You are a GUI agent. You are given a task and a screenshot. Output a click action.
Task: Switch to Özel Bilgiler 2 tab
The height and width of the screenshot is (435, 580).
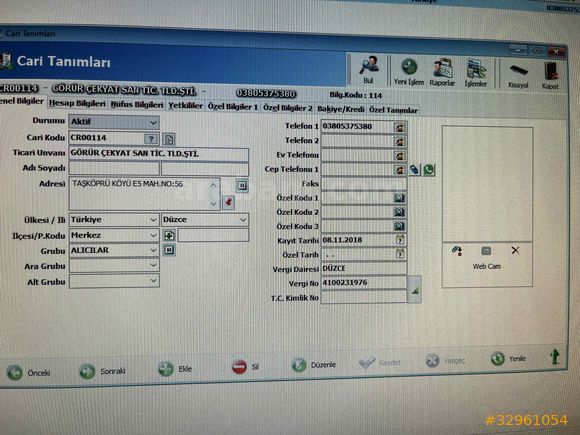(x=287, y=108)
